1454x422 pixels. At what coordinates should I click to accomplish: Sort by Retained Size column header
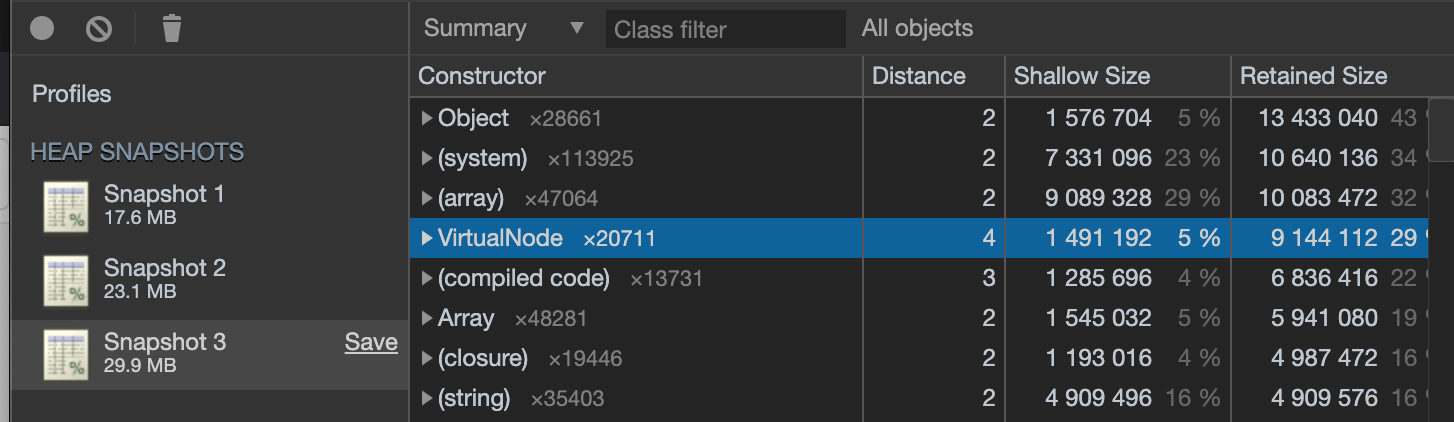(1313, 76)
